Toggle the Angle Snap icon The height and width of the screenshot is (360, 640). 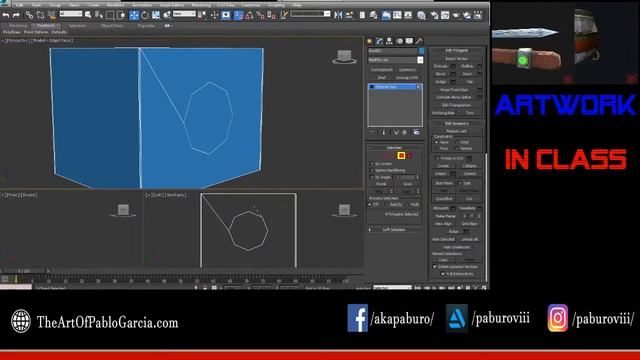(x=249, y=16)
